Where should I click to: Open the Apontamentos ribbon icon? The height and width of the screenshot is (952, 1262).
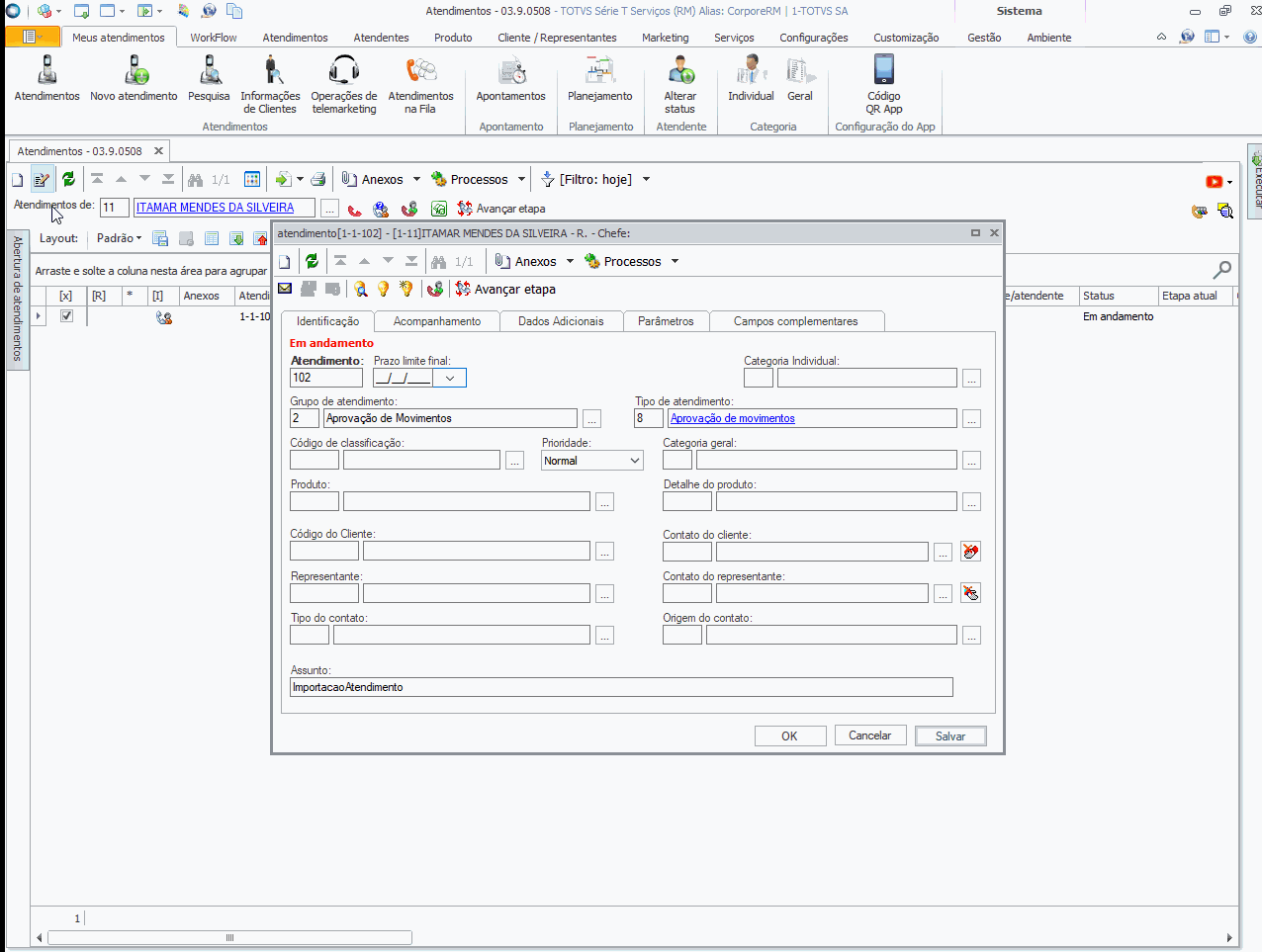pyautogui.click(x=510, y=78)
